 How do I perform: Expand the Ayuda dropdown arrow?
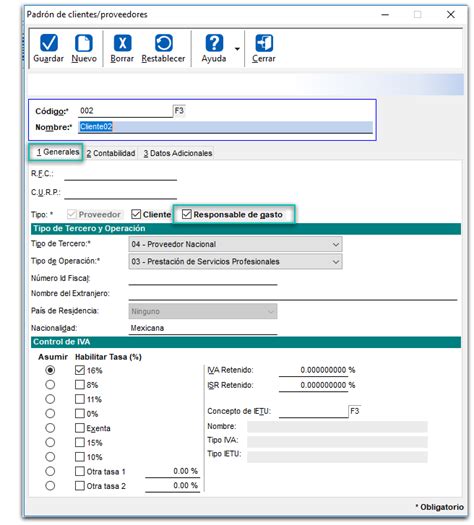click(x=237, y=49)
